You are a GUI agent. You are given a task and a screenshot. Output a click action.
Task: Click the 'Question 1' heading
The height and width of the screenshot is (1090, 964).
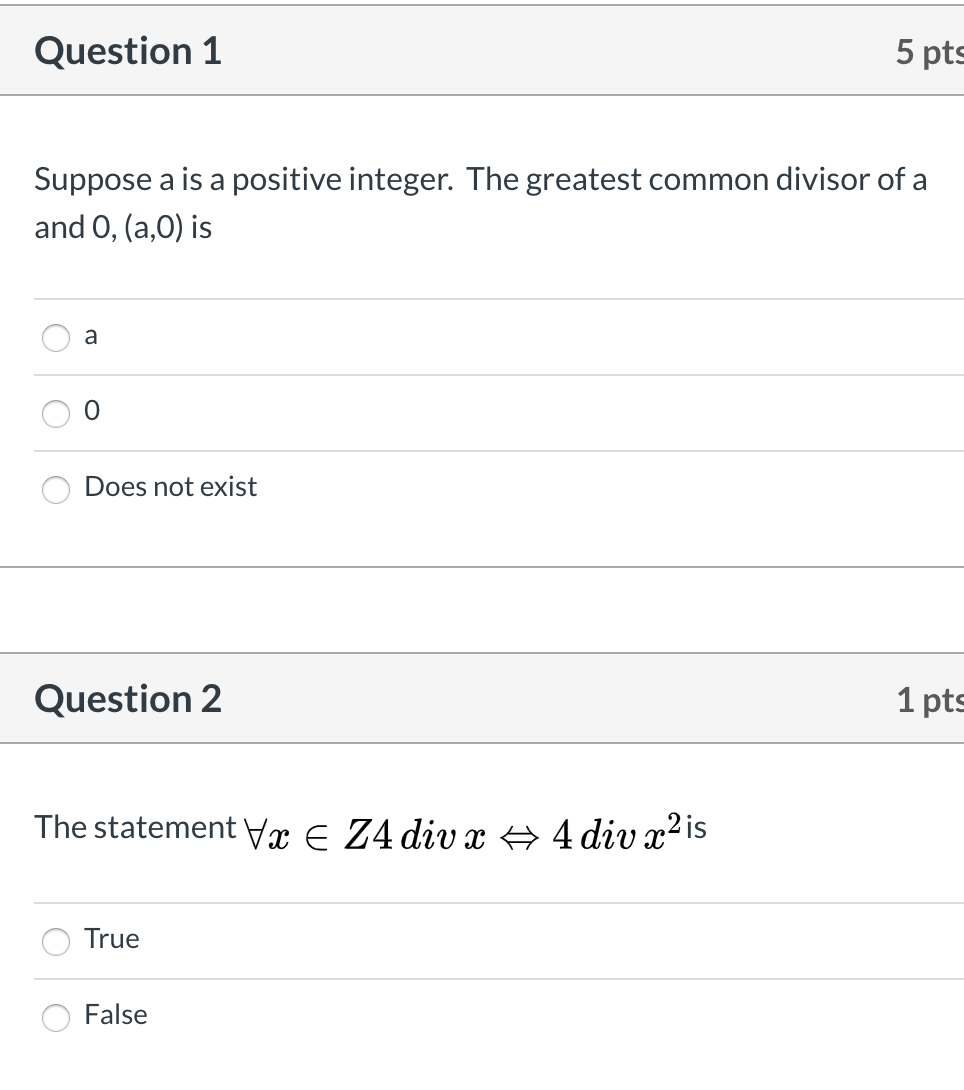127,51
